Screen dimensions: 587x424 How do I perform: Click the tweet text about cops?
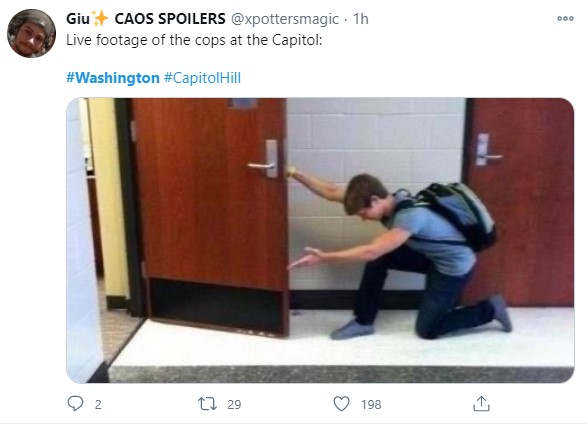tap(194, 40)
